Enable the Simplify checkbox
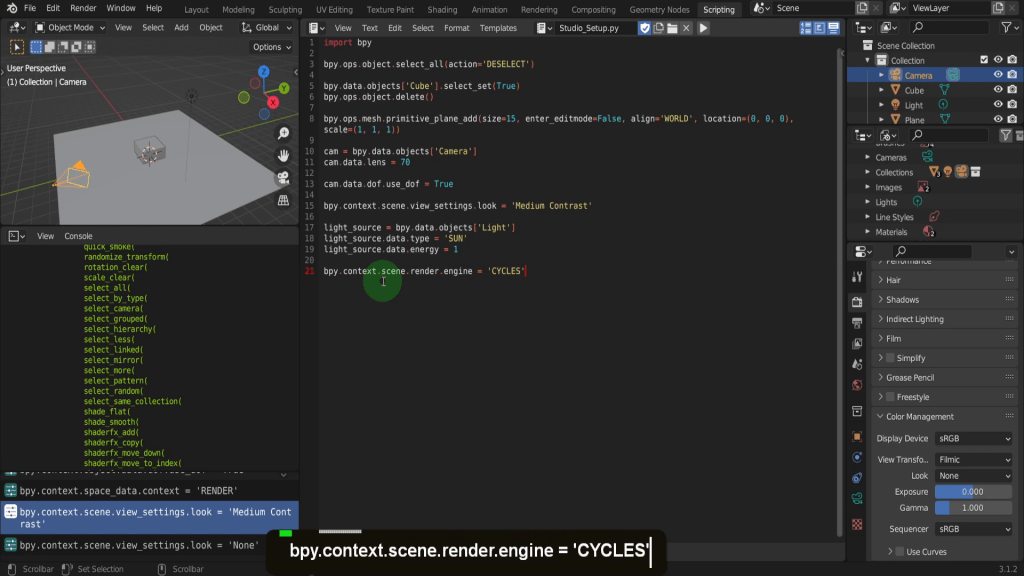Screen dimensions: 1024x576 (890, 358)
